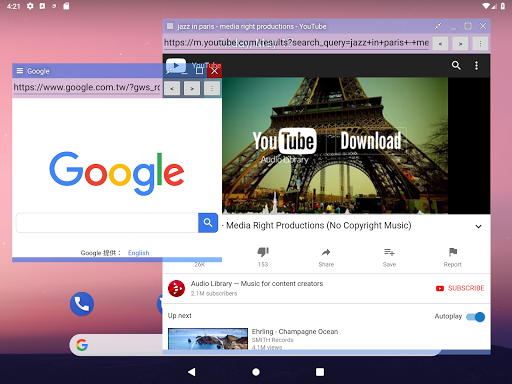The width and height of the screenshot is (512, 384).
Task: Open Google window browser options menu
Action: click(x=212, y=88)
